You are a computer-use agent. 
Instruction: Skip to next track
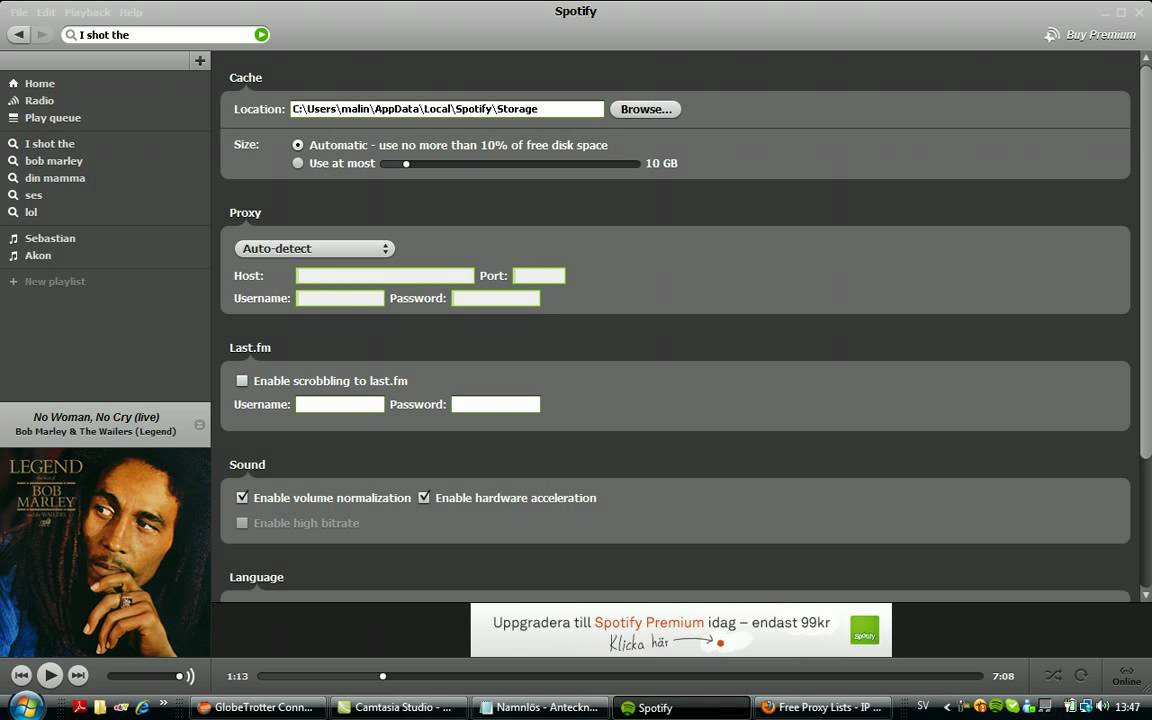tap(78, 675)
